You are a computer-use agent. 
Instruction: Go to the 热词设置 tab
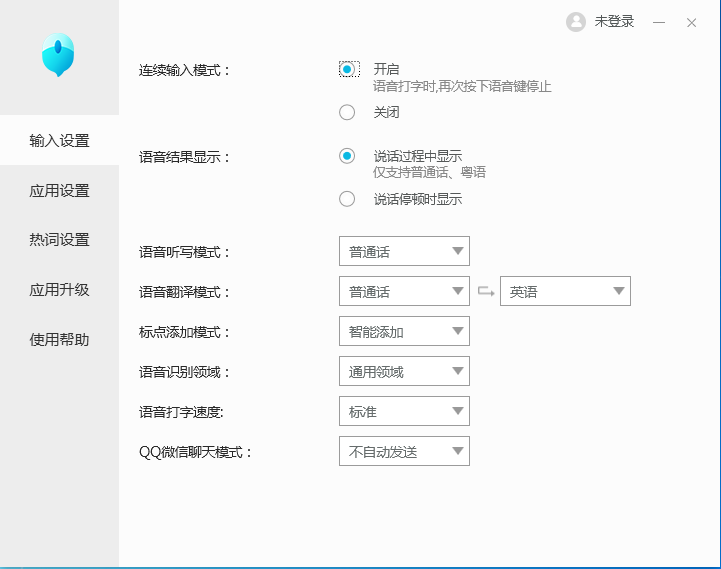(x=59, y=240)
